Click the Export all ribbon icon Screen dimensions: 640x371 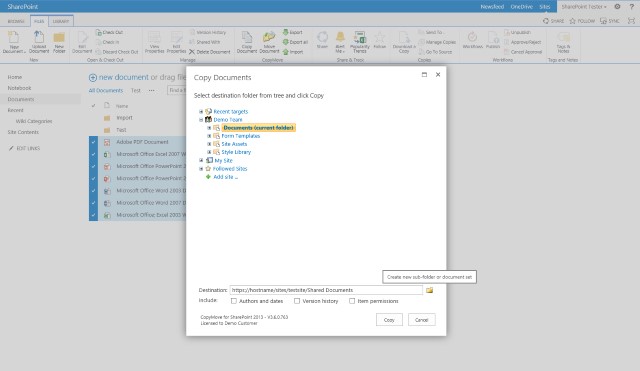tap(285, 42)
